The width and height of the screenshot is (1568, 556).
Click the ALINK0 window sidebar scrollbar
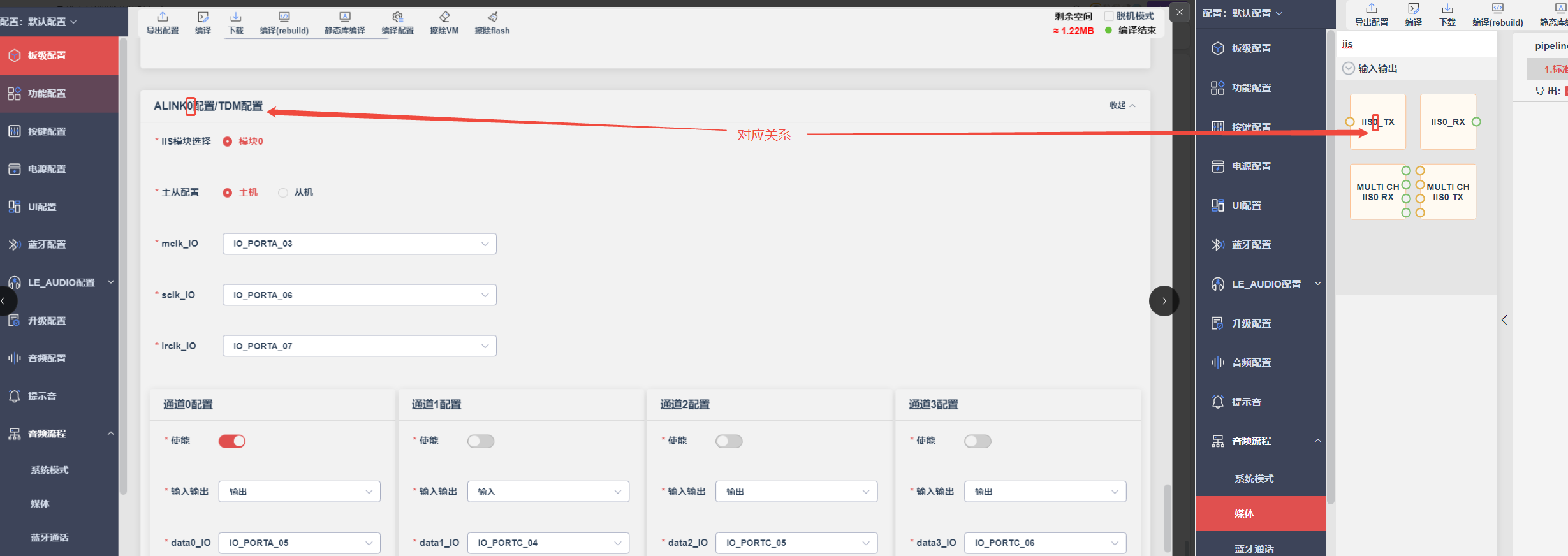[123, 265]
